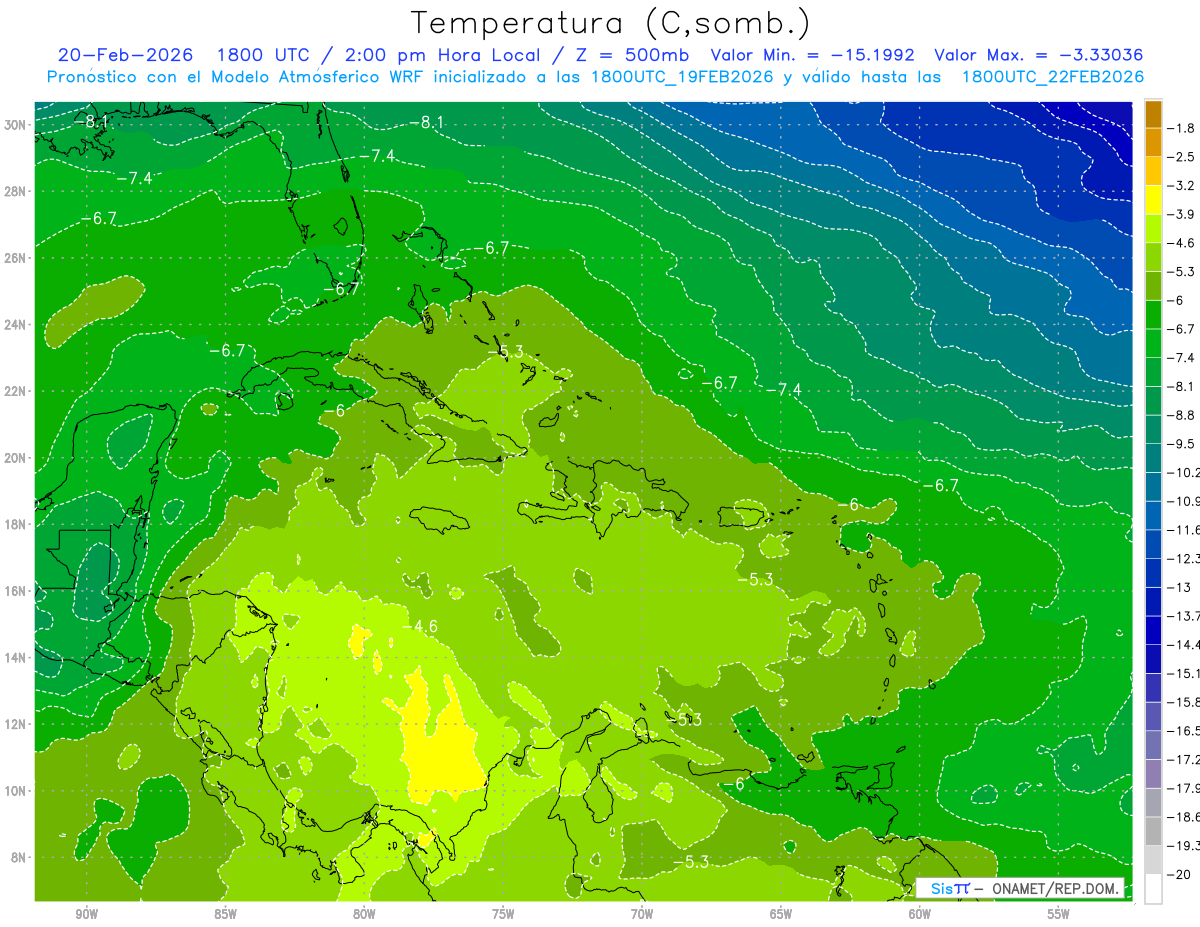The width and height of the screenshot is (1200, 927).
Task: Click the '75W' longitude axis label
Action: [503, 914]
